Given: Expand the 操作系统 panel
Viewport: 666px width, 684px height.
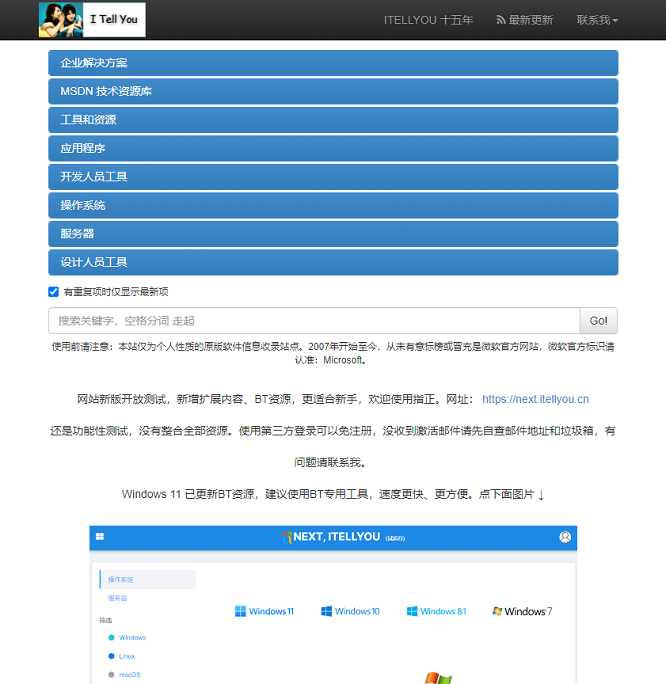Looking at the screenshot, I should click(x=333, y=205).
